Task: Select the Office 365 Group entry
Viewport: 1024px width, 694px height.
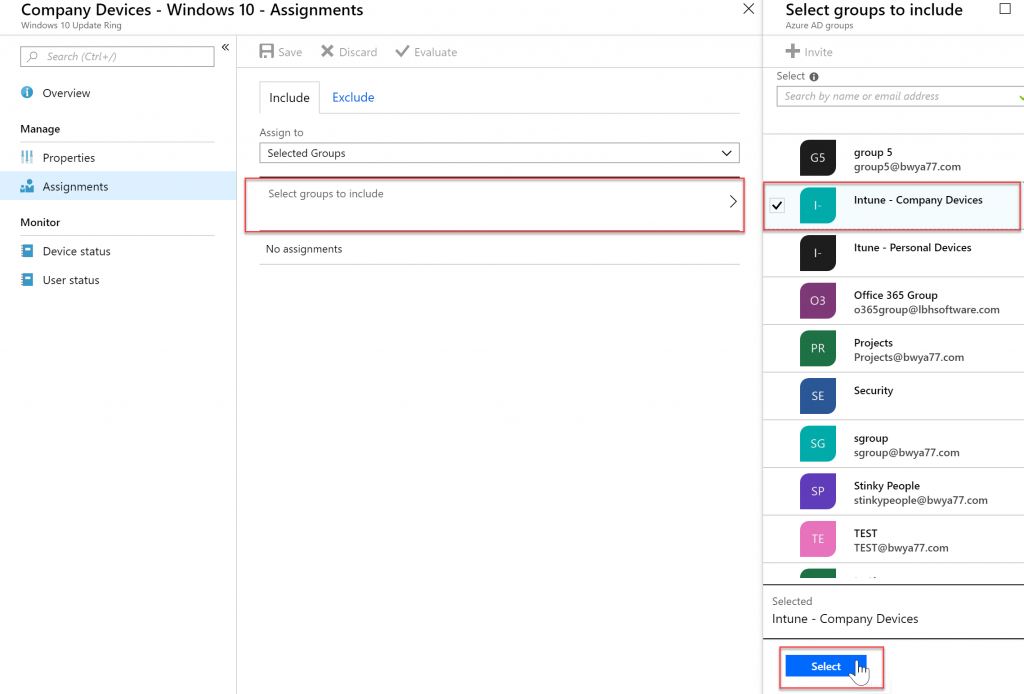Action: 893,301
